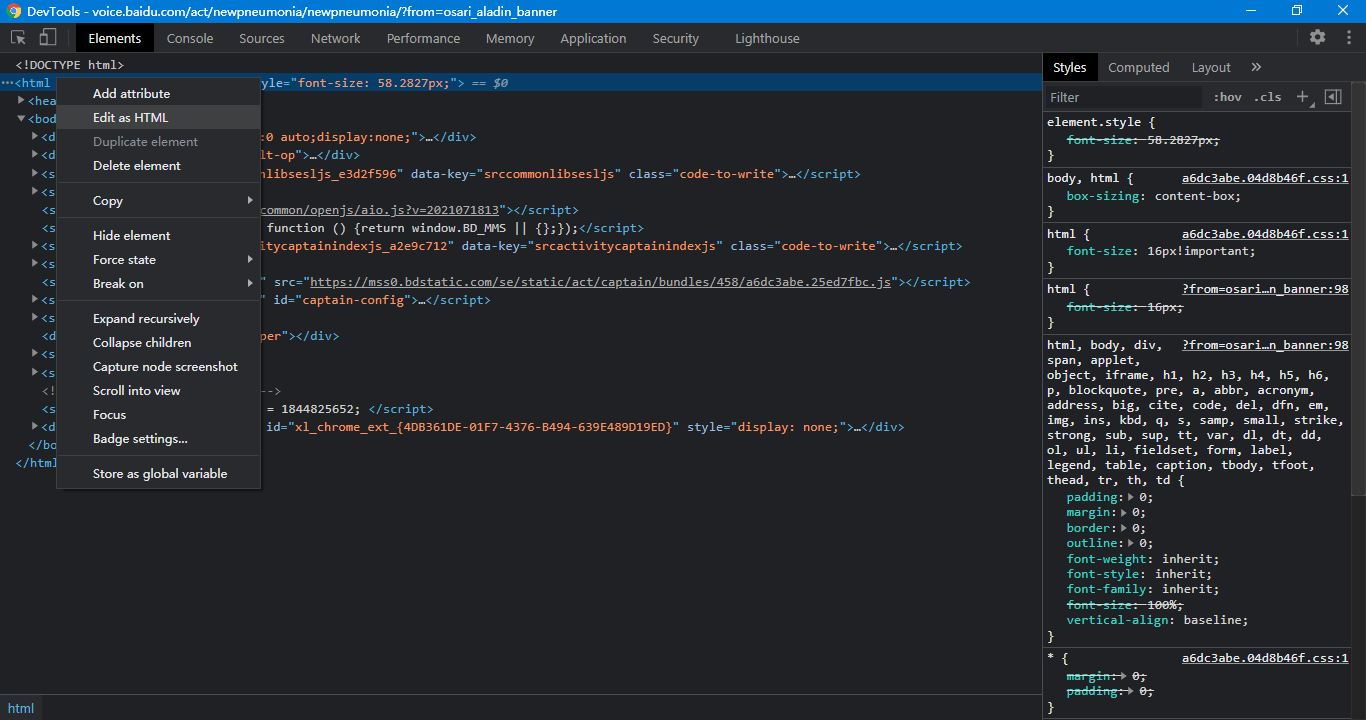Viewport: 1366px width, 720px height.
Task: Click the font-weight: inherit declaration
Action: click(1143, 559)
